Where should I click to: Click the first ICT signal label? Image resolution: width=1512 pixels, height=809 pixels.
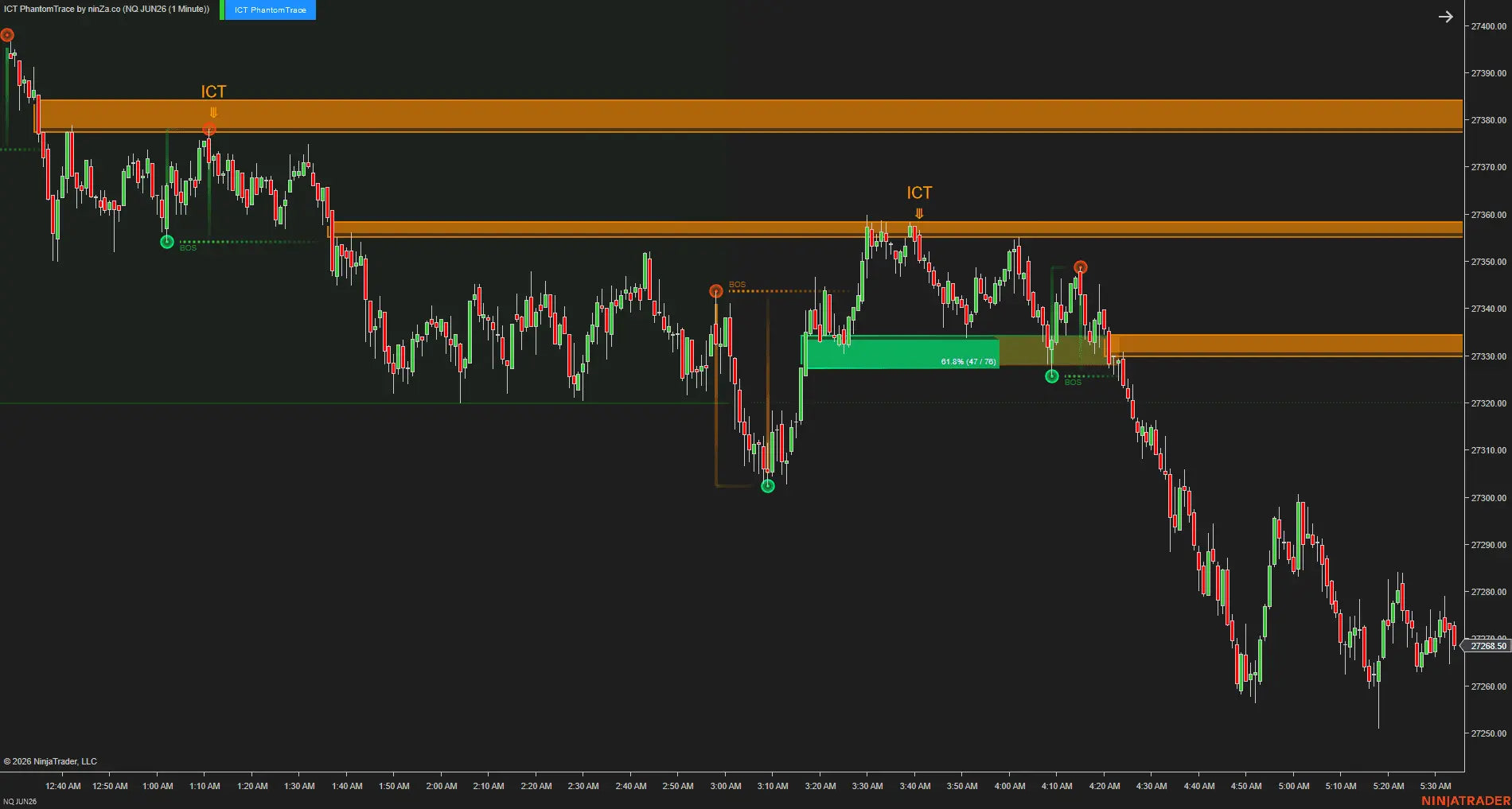click(213, 91)
